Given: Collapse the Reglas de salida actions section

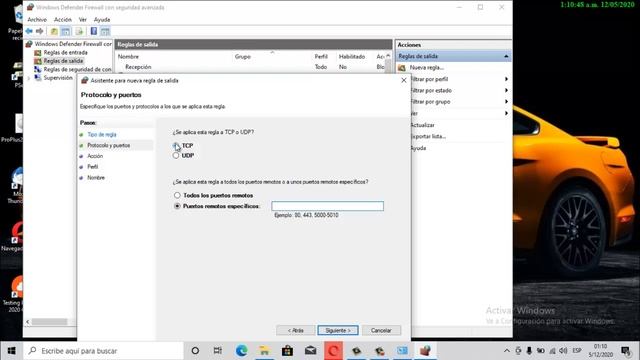Looking at the screenshot, I should (506, 56).
